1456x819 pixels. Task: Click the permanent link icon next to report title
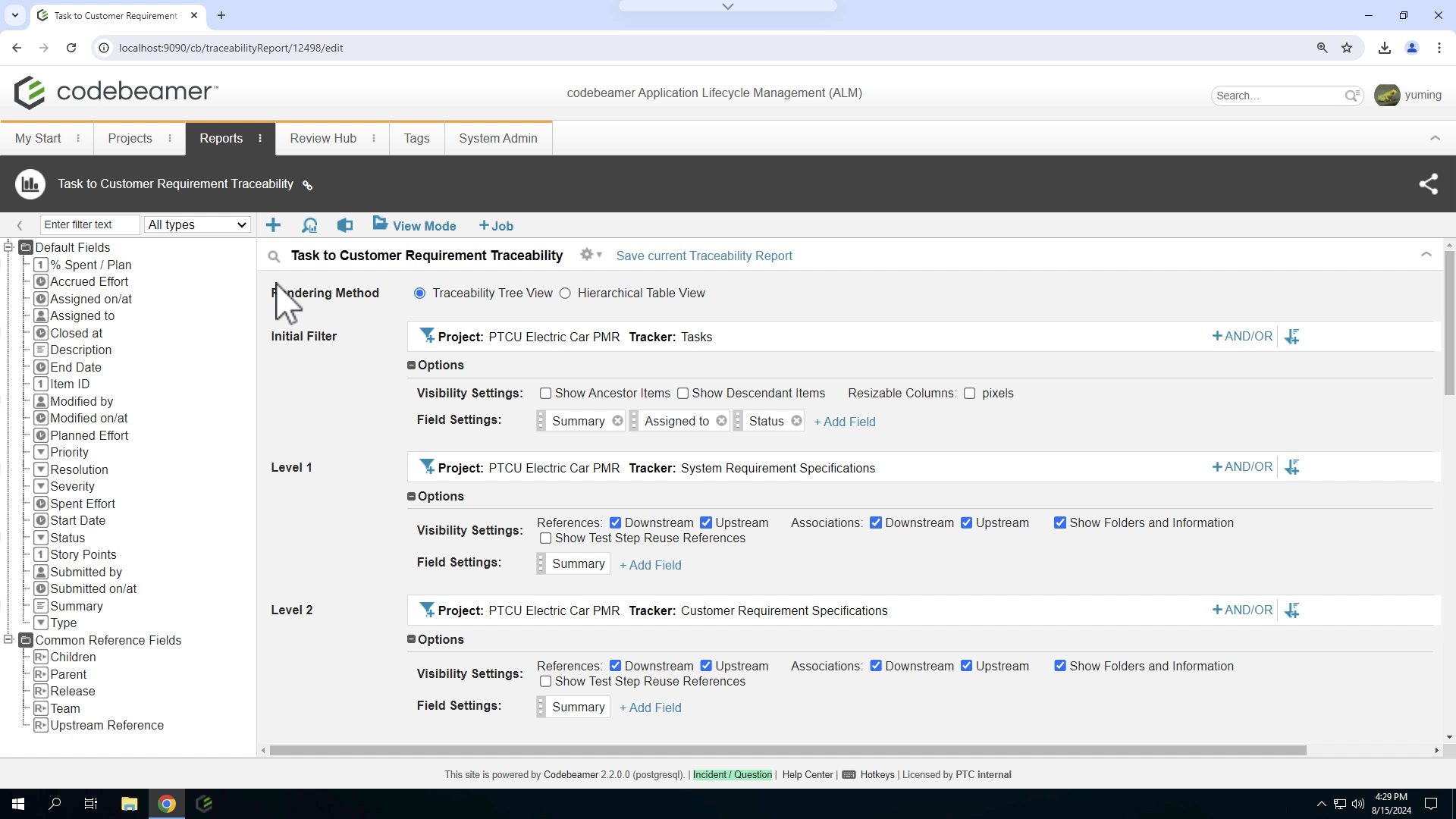pos(307,185)
